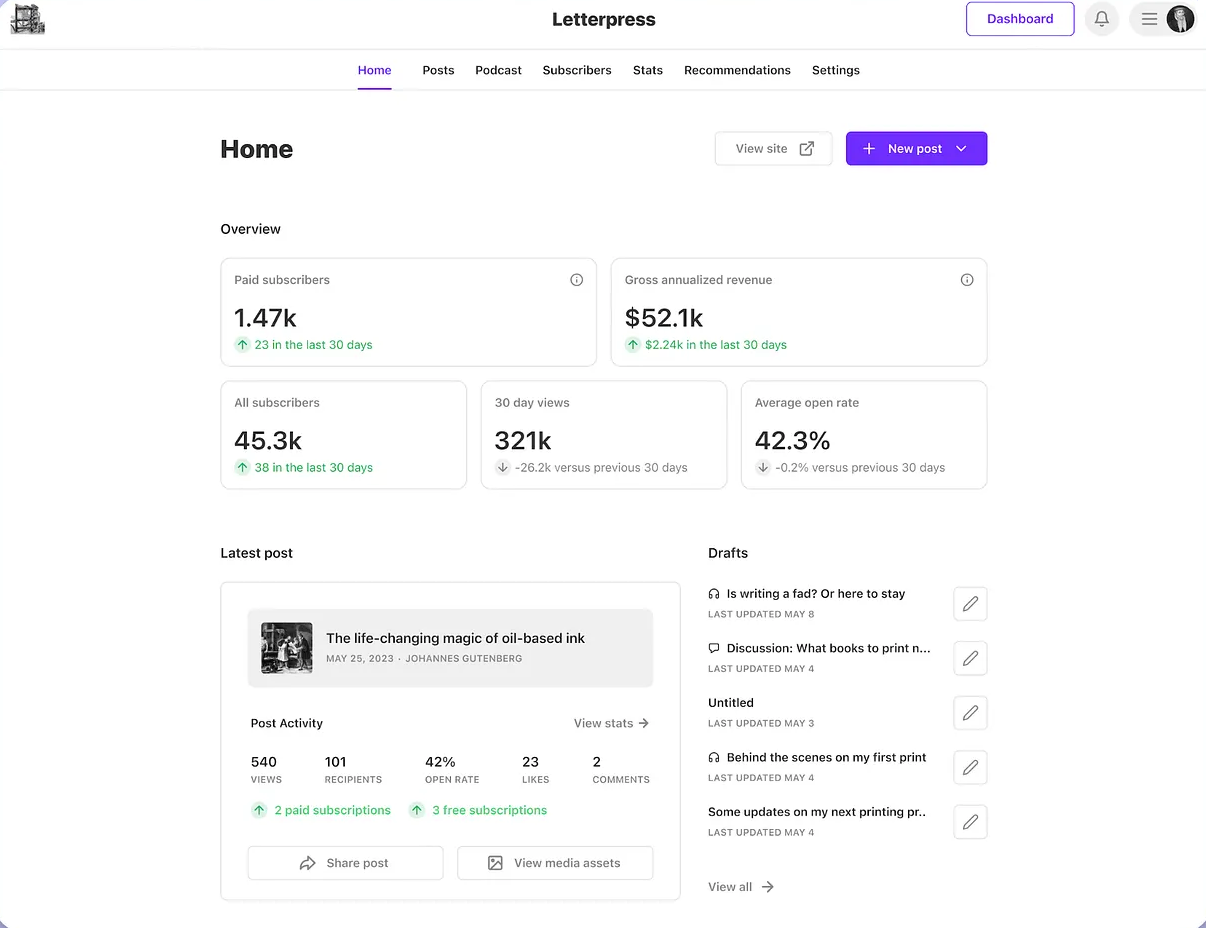Click the down arrow icon beside -26.2k views
This screenshot has width=1206, height=928.
pos(503,468)
